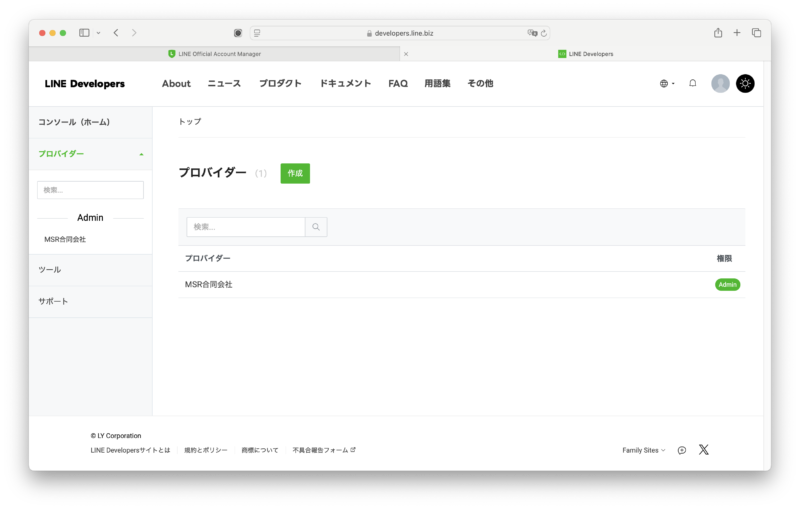Click the provider search magnifier icon
The image size is (800, 509).
pos(316,227)
